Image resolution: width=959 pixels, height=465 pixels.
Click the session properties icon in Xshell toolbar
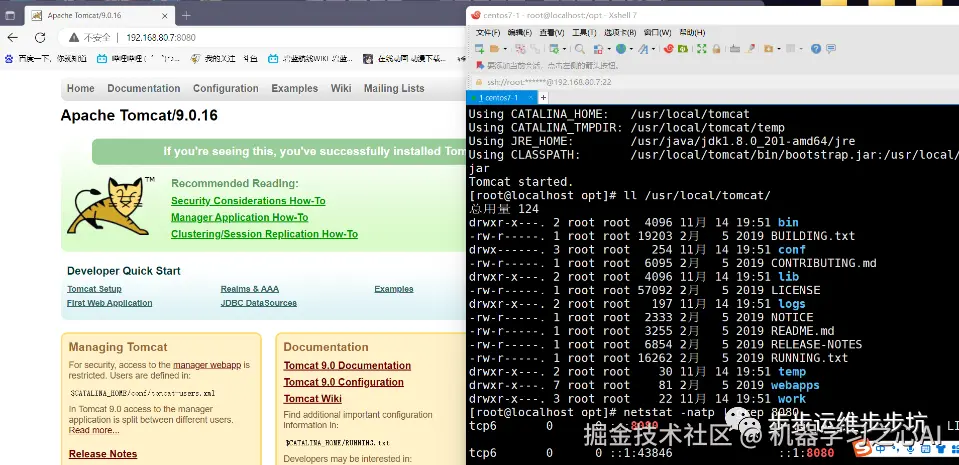(554, 49)
